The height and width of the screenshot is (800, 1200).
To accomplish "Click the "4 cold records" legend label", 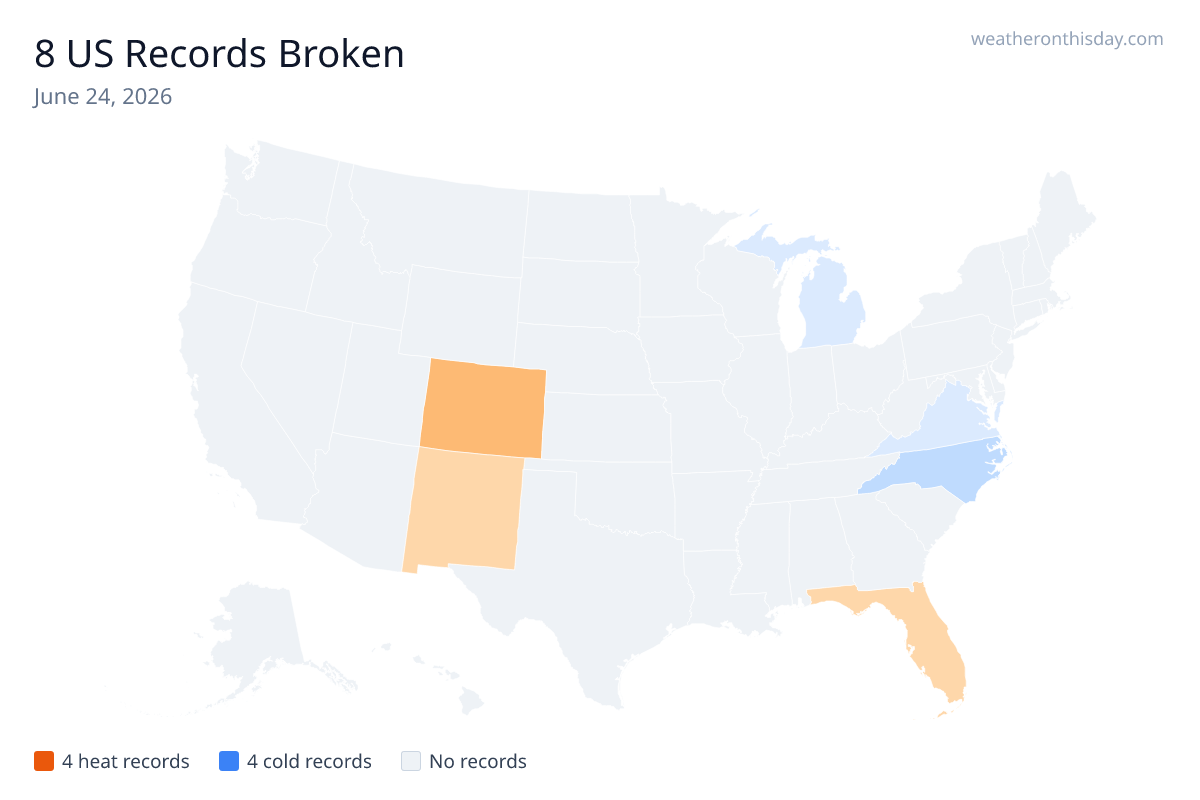I will tap(309, 761).
